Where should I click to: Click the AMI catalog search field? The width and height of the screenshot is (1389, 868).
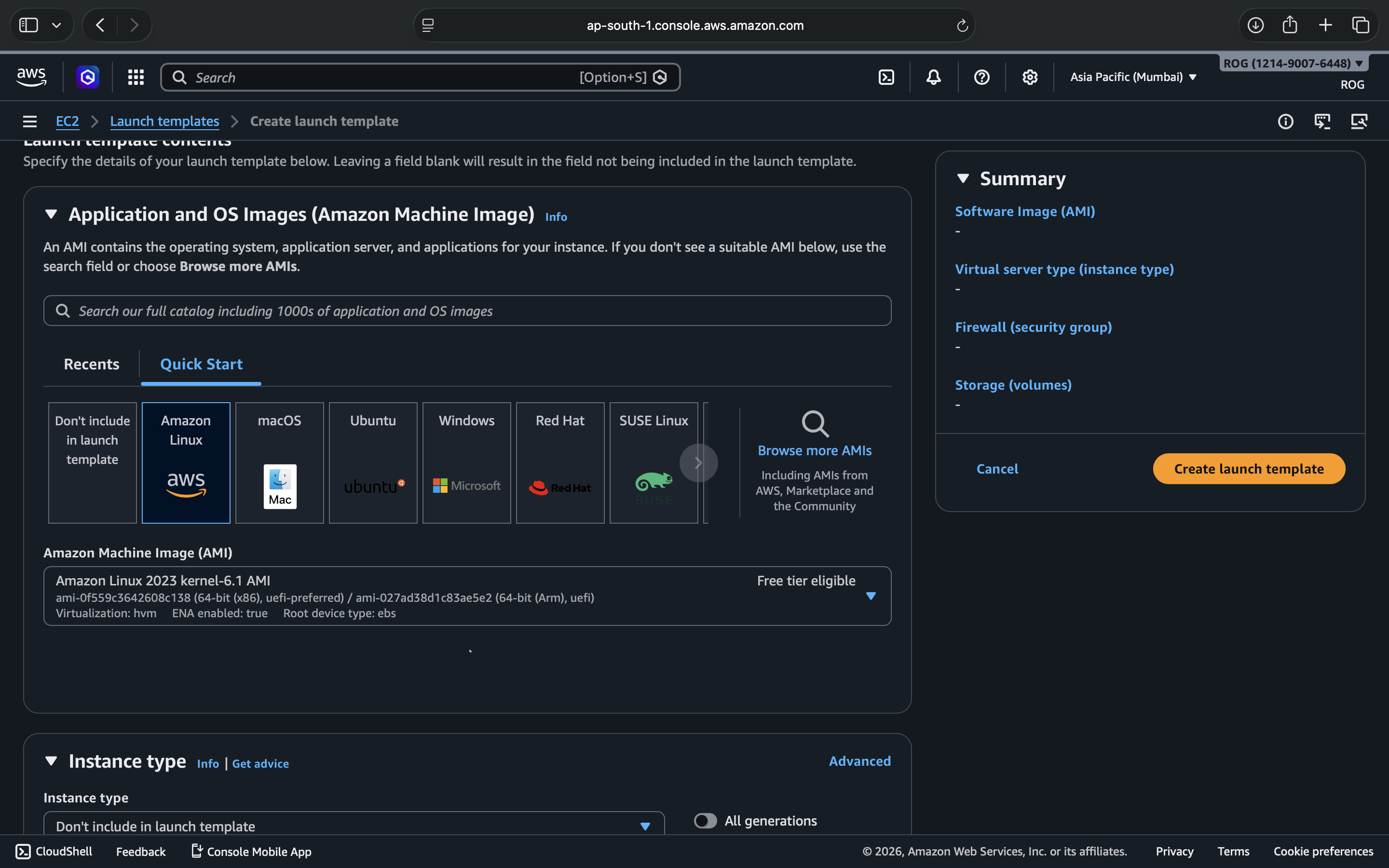tap(467, 311)
